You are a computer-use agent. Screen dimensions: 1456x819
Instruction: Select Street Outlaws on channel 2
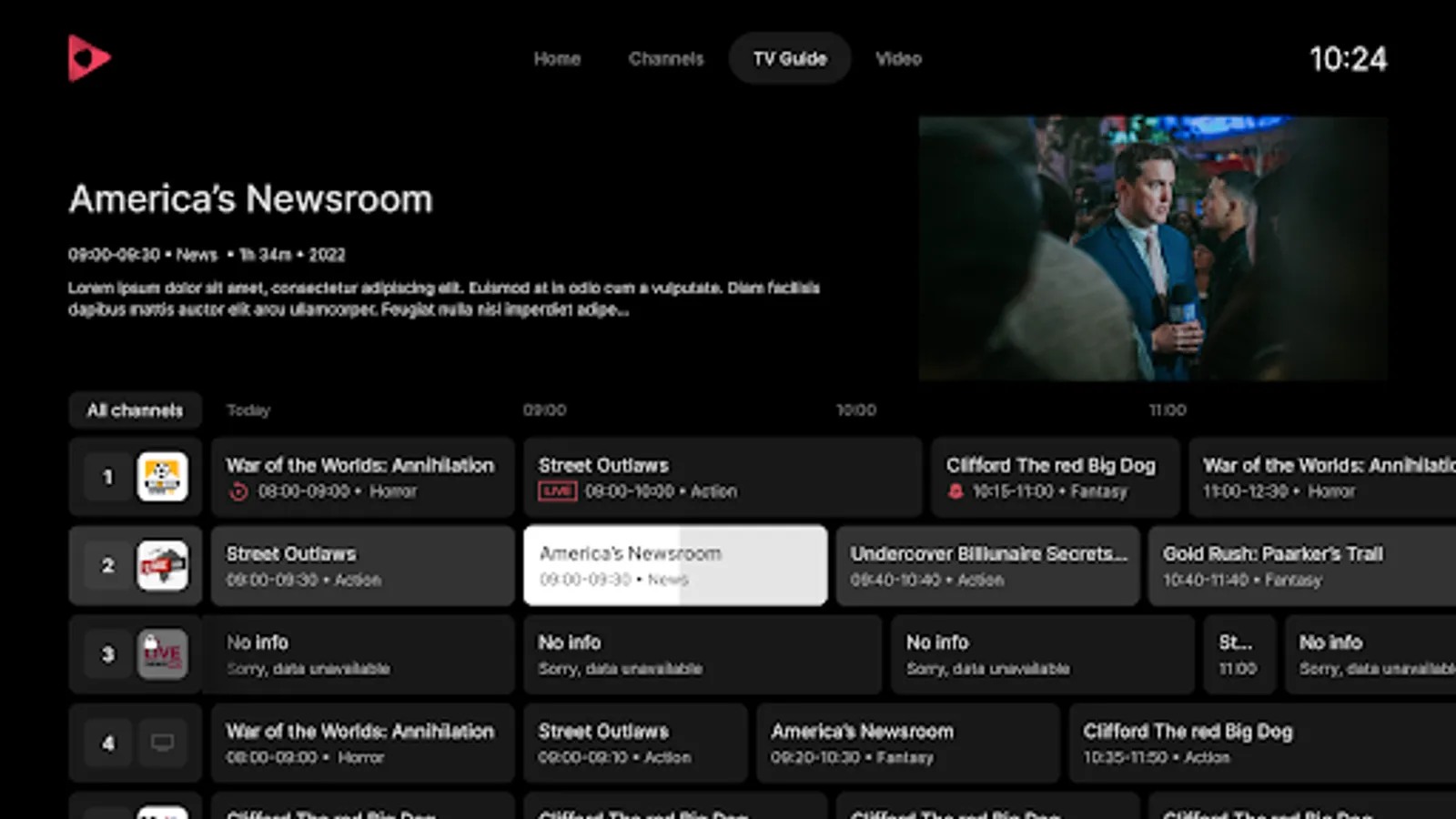363,565
